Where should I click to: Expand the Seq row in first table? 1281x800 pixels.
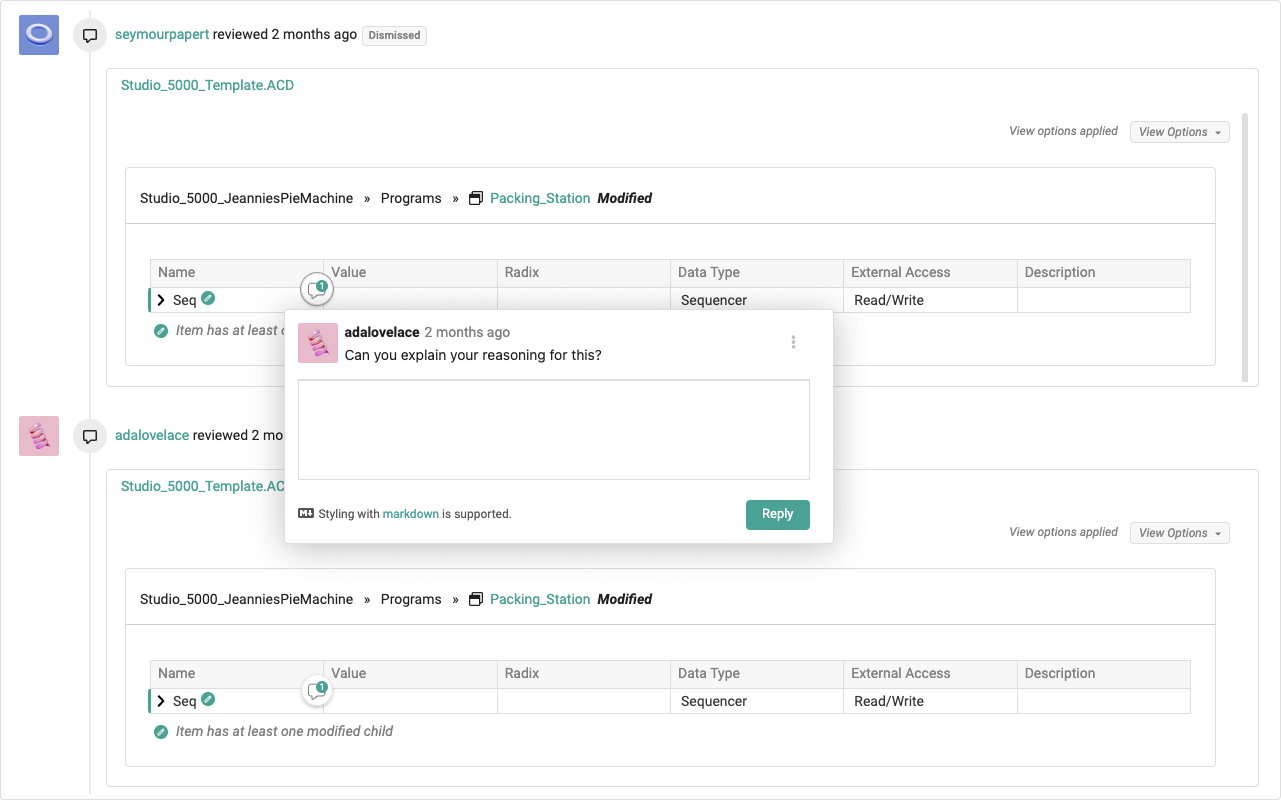161,300
